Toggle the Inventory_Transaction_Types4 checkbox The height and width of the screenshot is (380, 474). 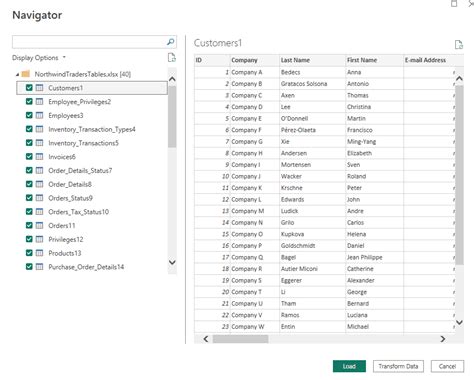29,129
